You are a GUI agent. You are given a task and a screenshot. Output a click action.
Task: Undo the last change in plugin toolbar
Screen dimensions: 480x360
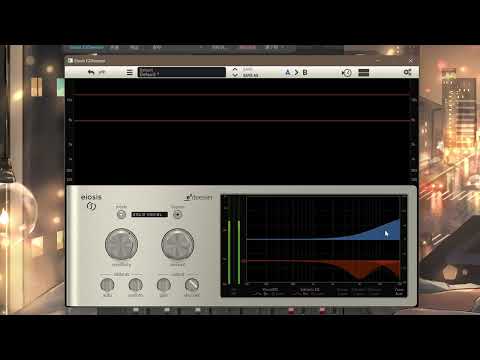pos(91,72)
